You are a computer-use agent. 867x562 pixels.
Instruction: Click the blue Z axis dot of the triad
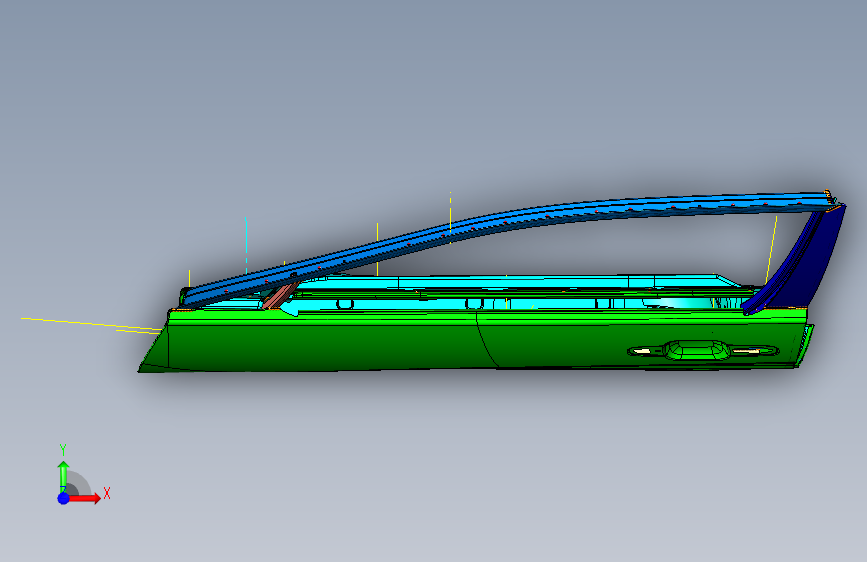[64, 498]
